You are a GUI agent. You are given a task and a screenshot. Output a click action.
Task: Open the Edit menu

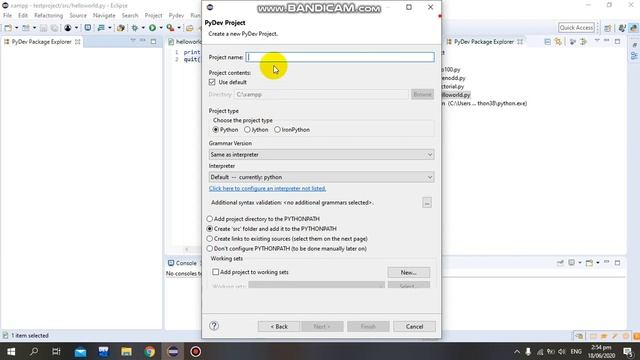(23, 16)
